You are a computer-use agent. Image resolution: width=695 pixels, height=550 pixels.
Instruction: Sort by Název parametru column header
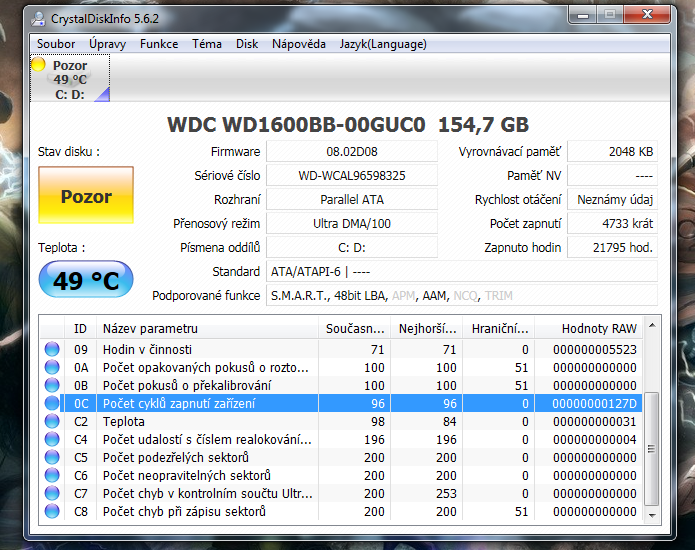207,328
